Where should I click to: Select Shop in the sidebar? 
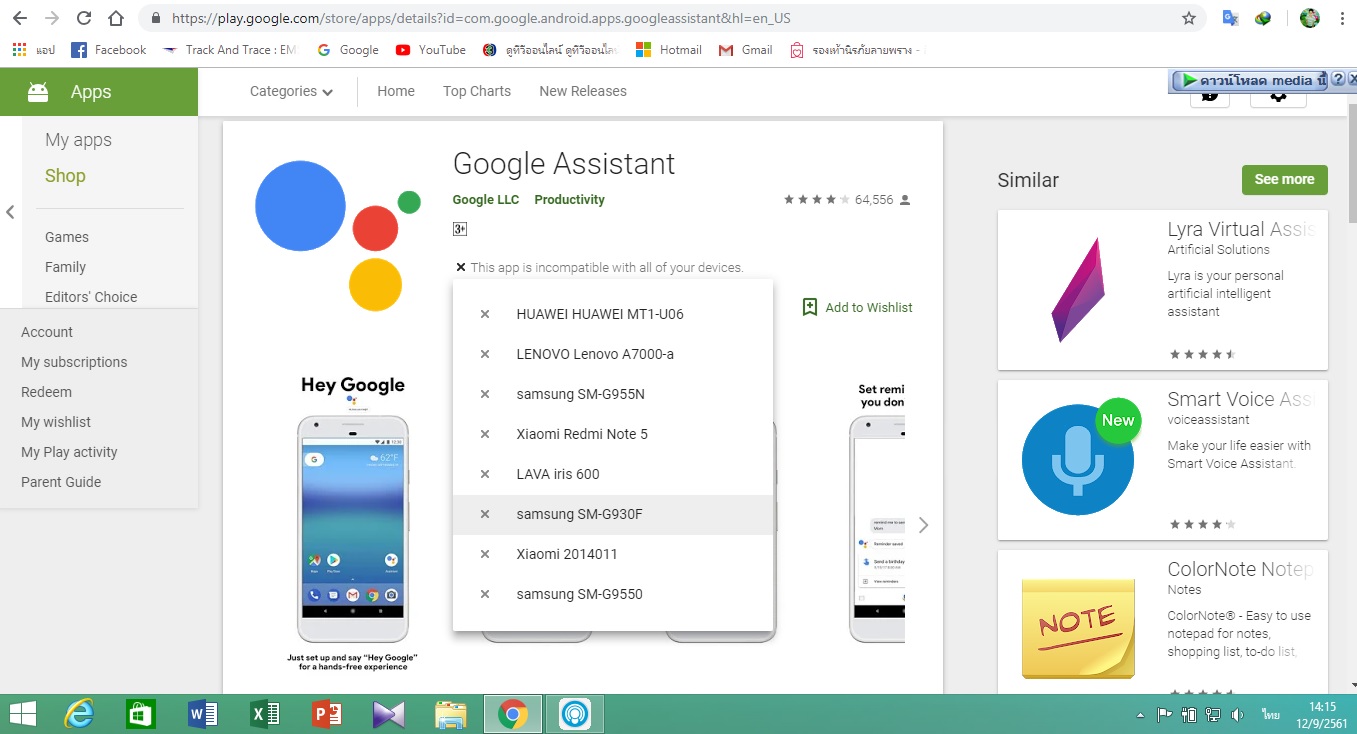pyautogui.click(x=65, y=176)
